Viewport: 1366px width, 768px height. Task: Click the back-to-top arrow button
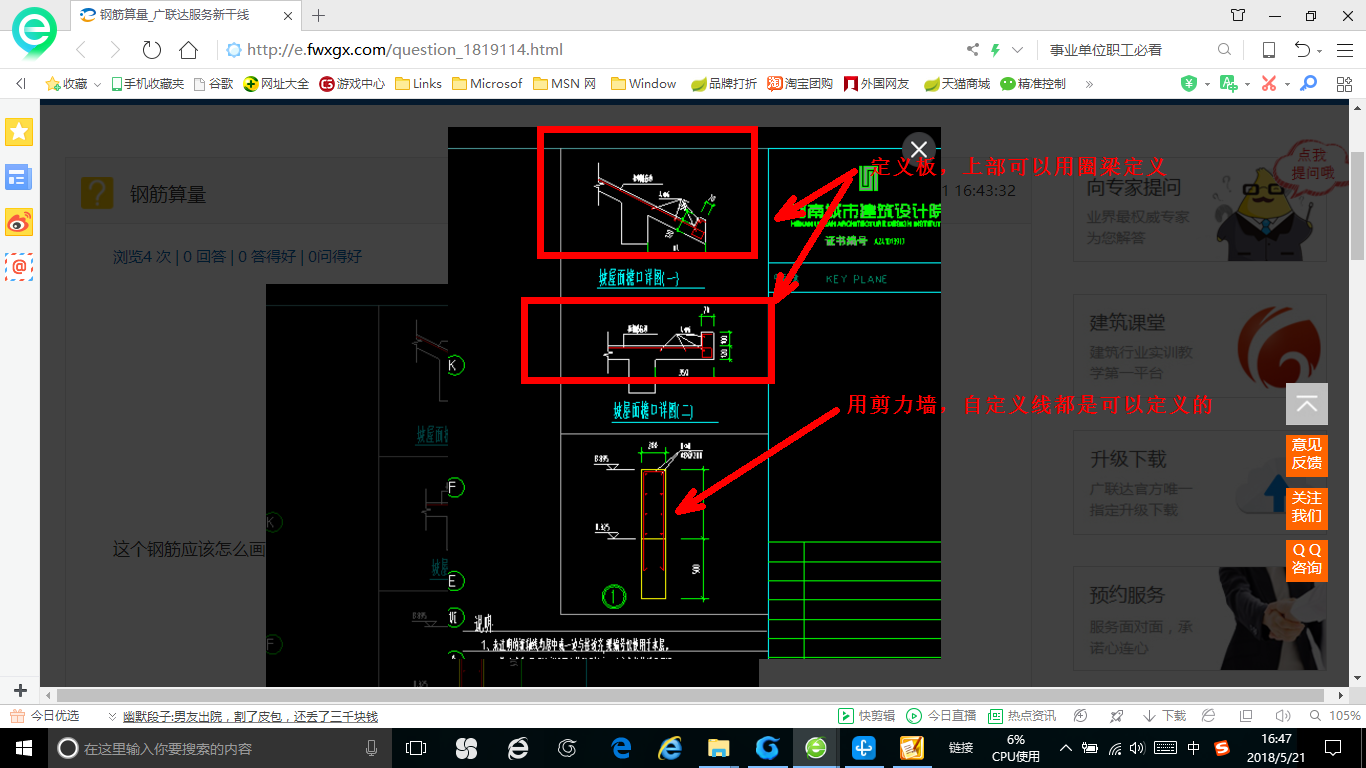1306,404
